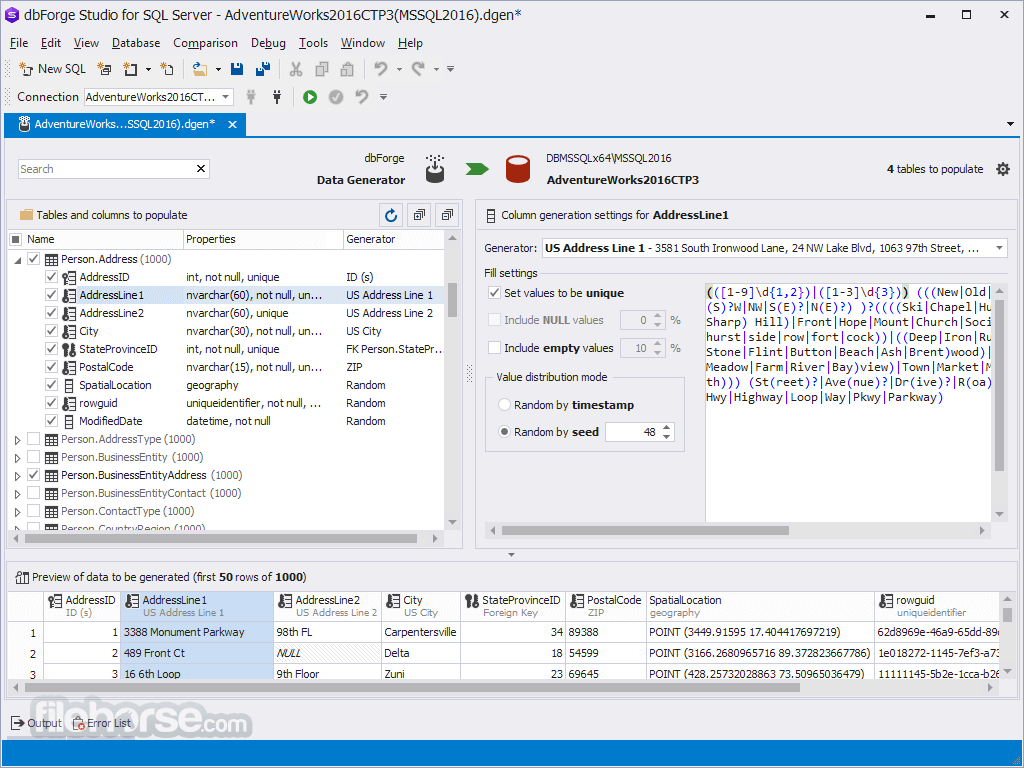Close the AdventureWorks dgen tab
This screenshot has height=768, width=1024.
pos(232,124)
